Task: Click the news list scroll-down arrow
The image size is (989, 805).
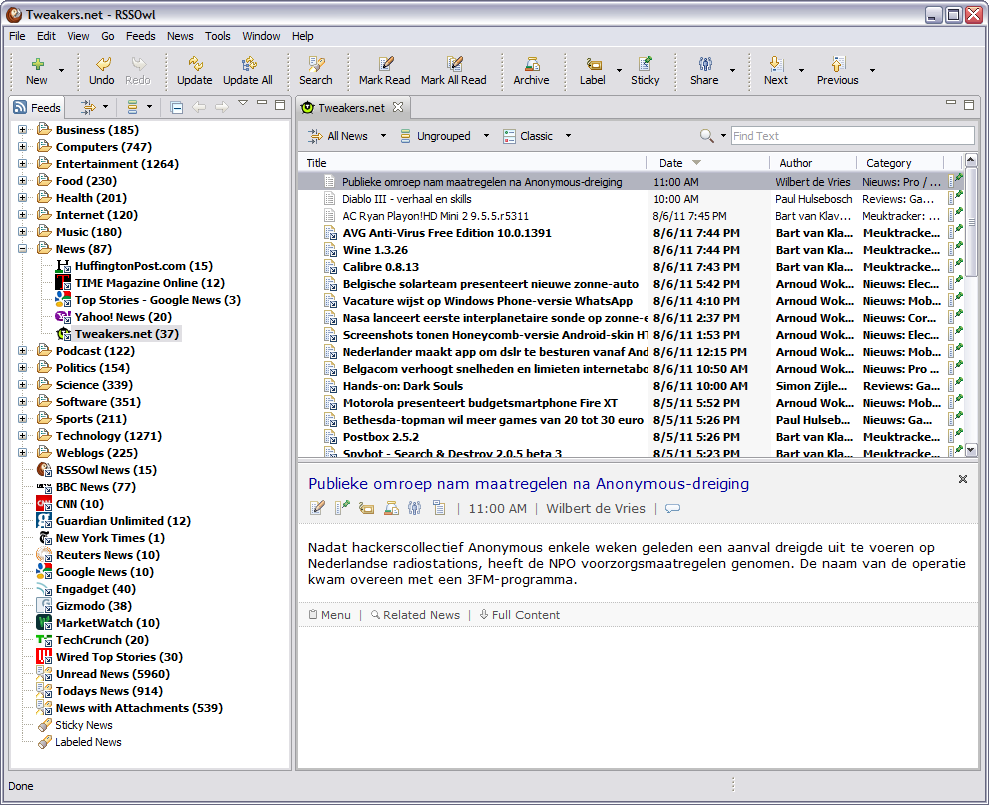Action: 971,450
